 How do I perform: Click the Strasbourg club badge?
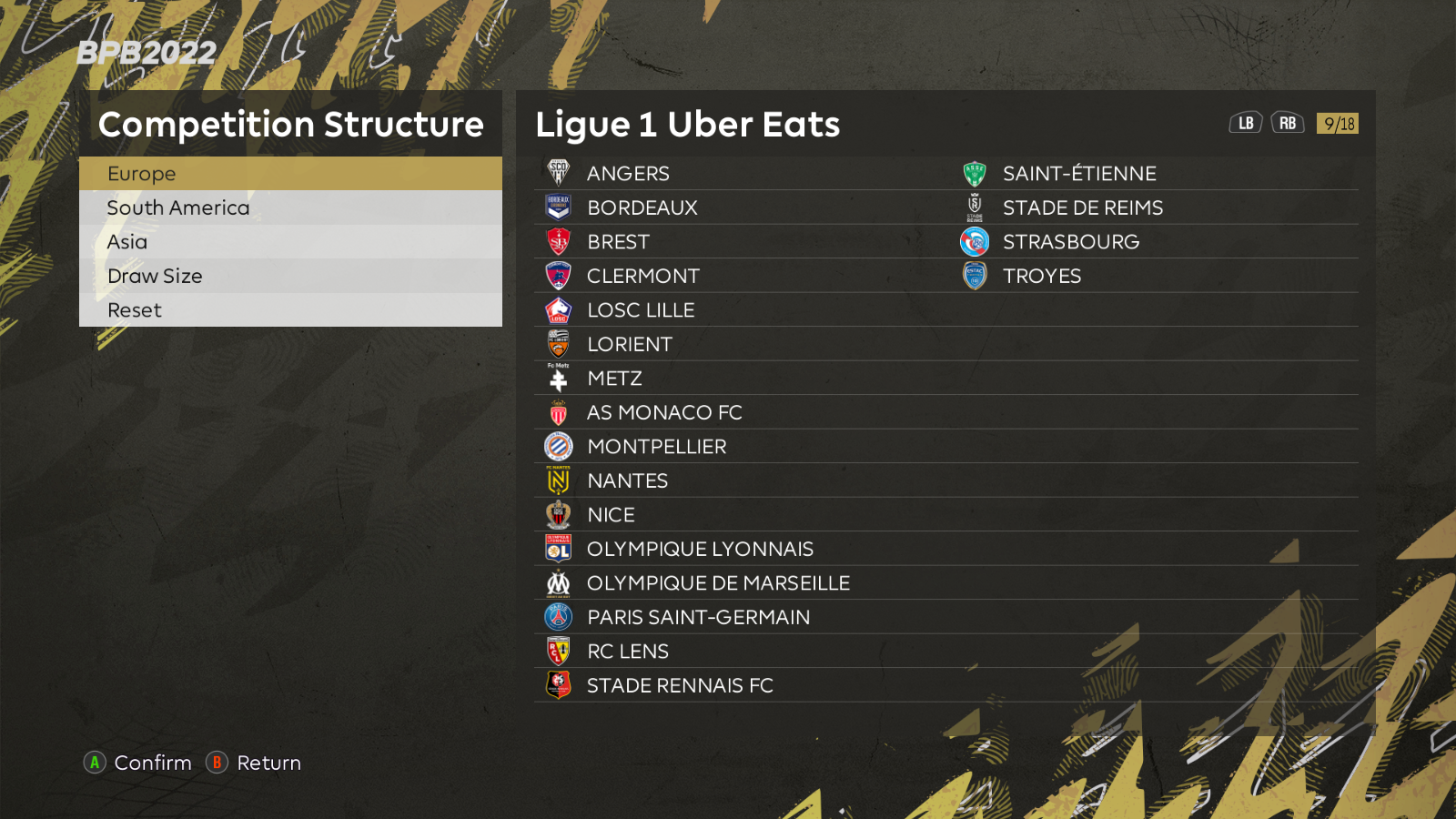[975, 242]
